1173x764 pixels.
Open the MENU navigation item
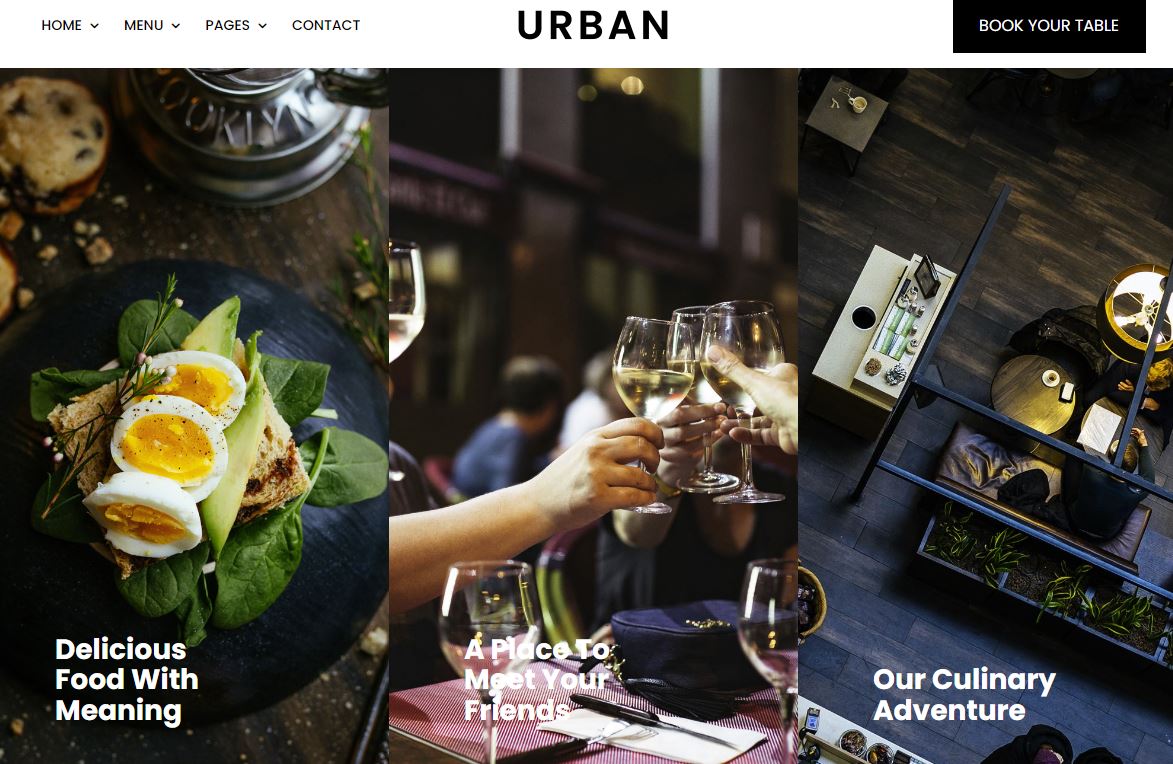pos(144,25)
